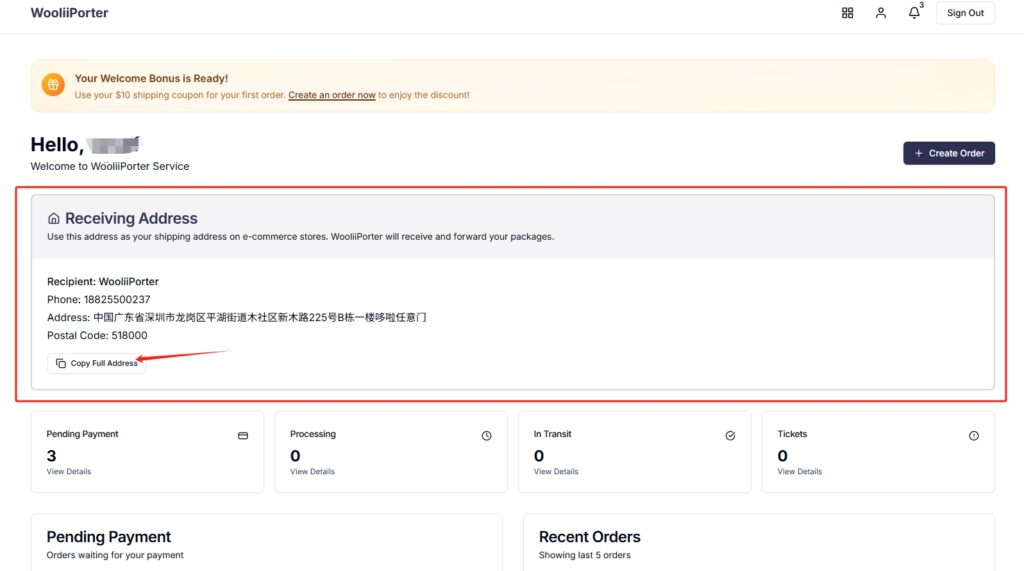View Details under the Processing card
The image size is (1024, 571).
pos(312,472)
